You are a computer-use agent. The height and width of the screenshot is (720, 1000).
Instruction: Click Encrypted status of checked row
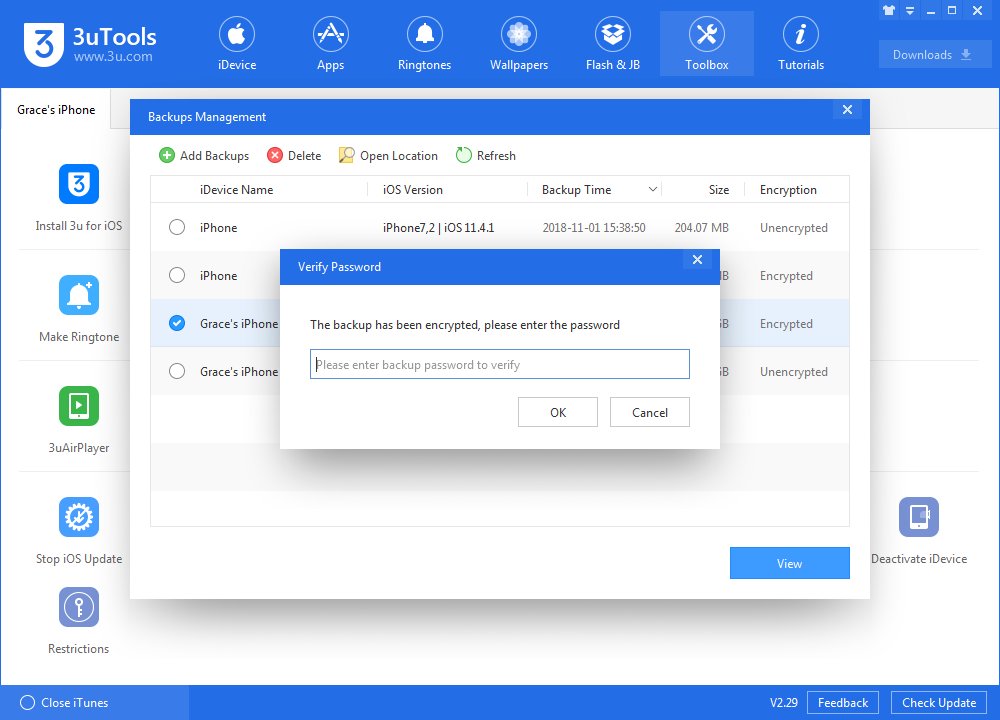pyautogui.click(x=786, y=324)
